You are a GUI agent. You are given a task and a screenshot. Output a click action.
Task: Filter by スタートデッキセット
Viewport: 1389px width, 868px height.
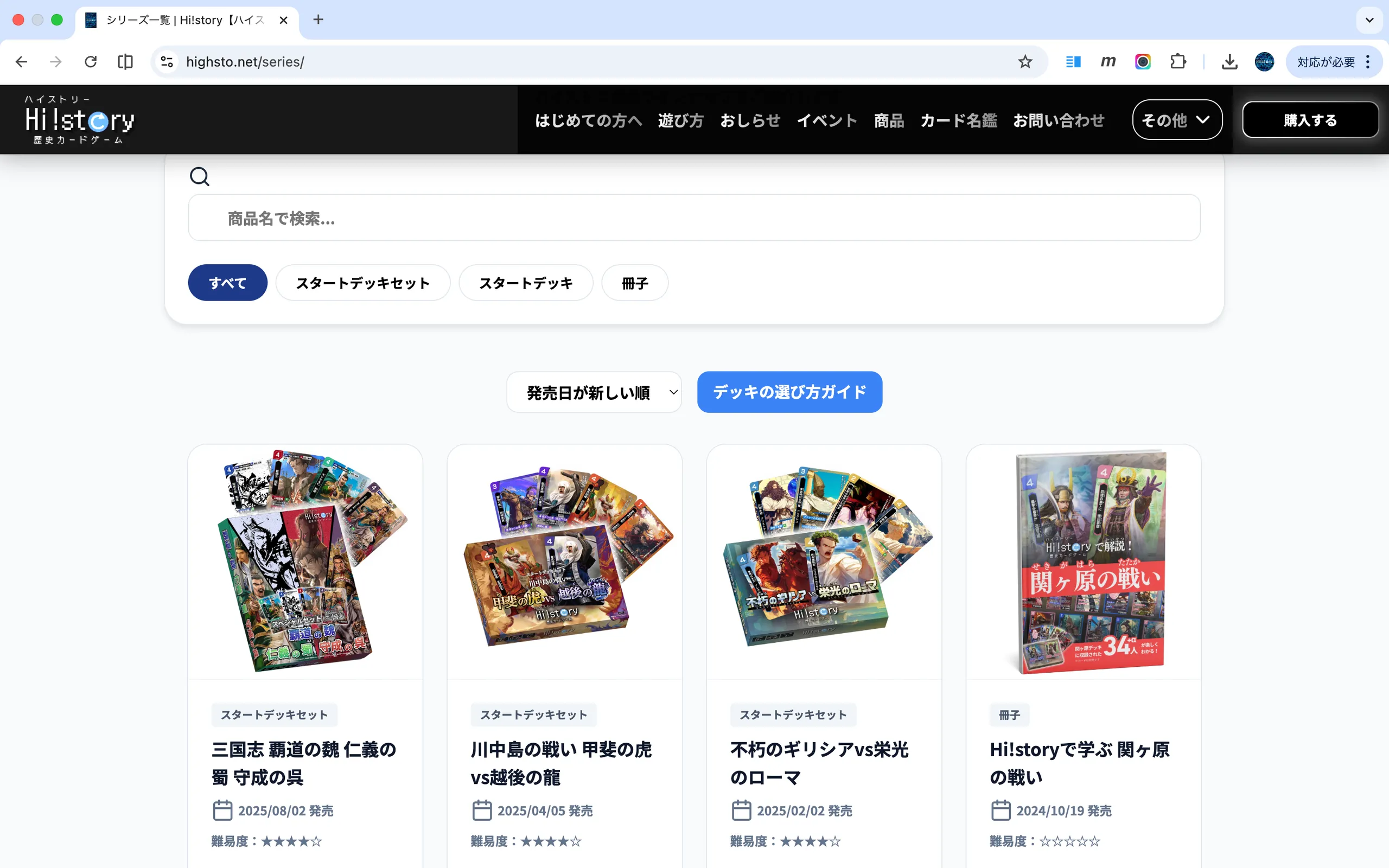(363, 283)
